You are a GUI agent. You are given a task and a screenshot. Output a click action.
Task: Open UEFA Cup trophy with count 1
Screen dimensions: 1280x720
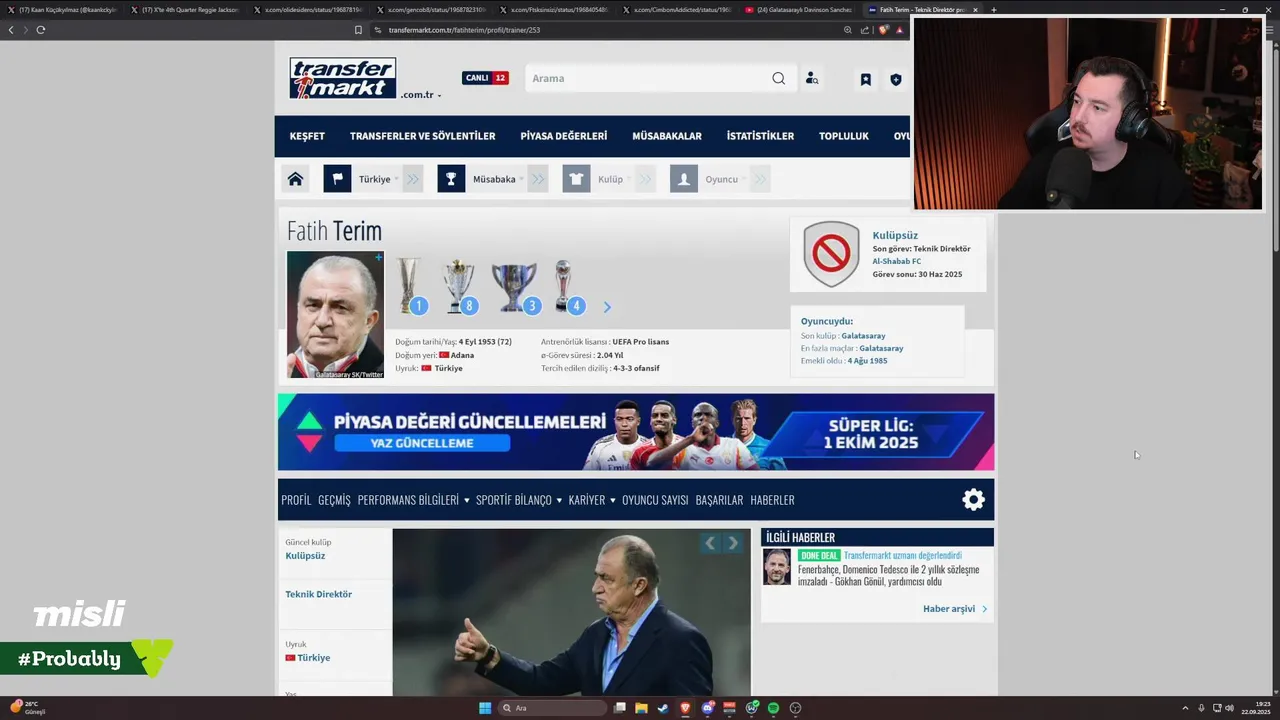[410, 286]
